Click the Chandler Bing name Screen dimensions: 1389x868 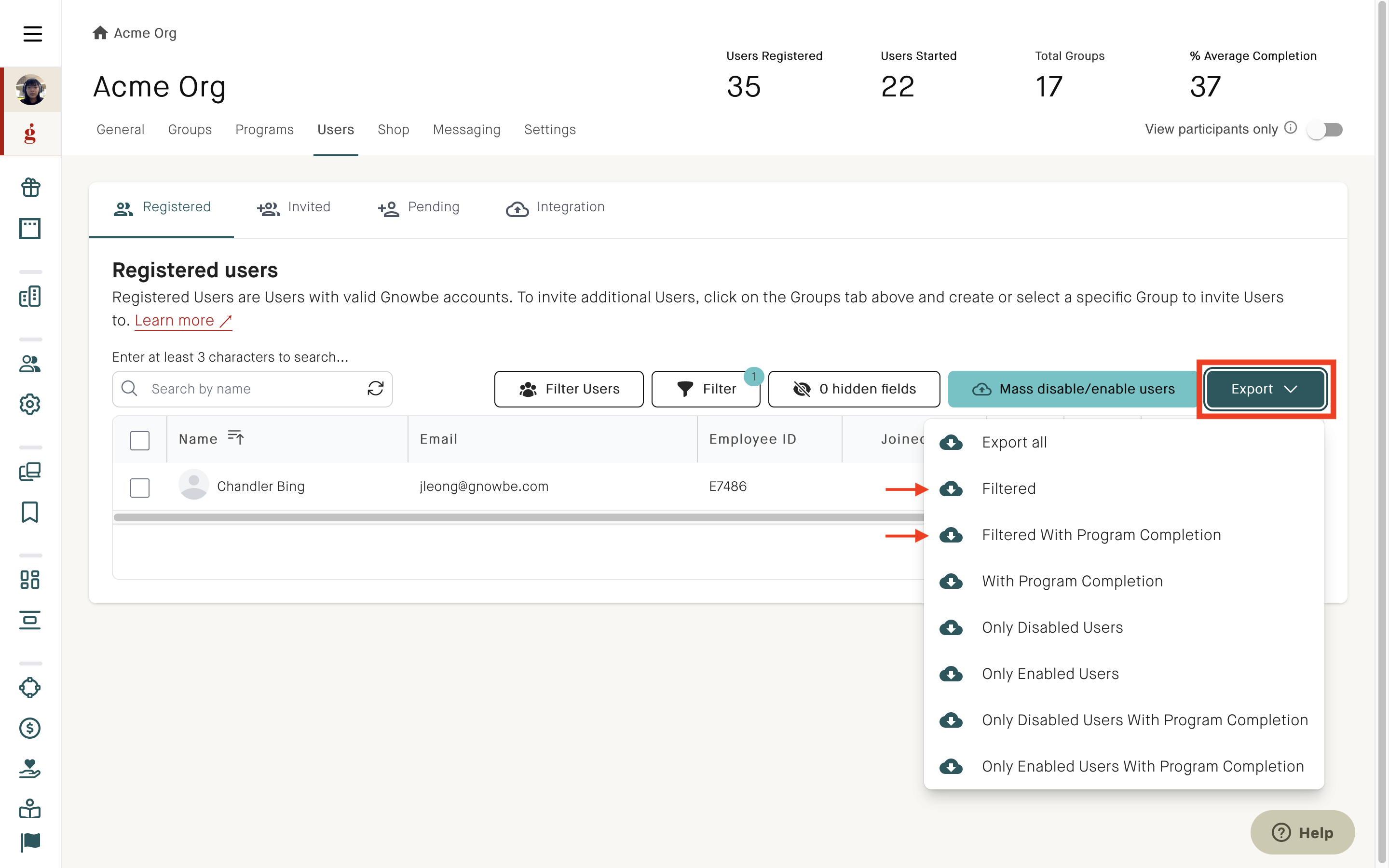point(260,486)
